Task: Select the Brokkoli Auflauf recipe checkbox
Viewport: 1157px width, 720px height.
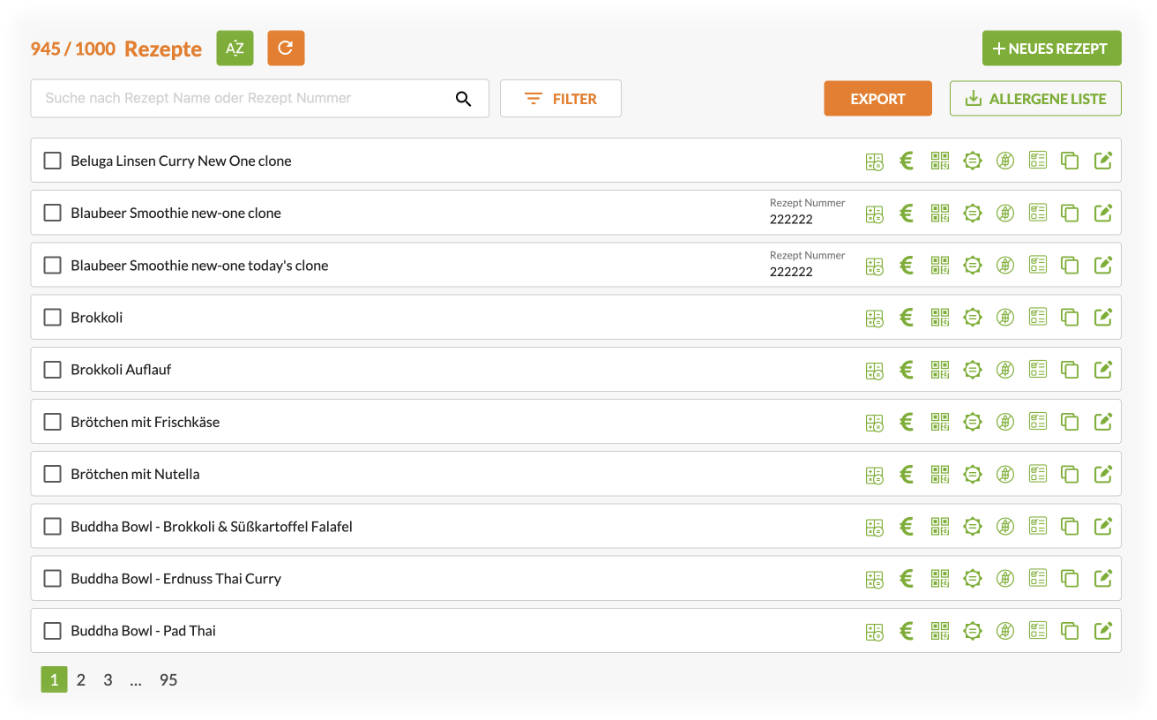Action: (53, 370)
